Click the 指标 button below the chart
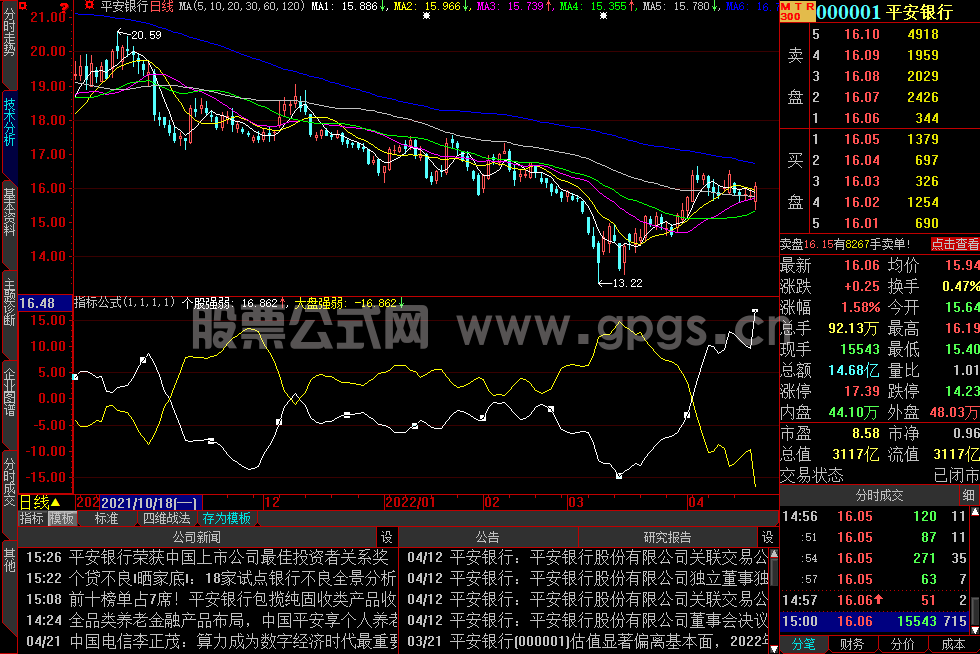Viewport: 980px width, 654px height. click(x=31, y=518)
